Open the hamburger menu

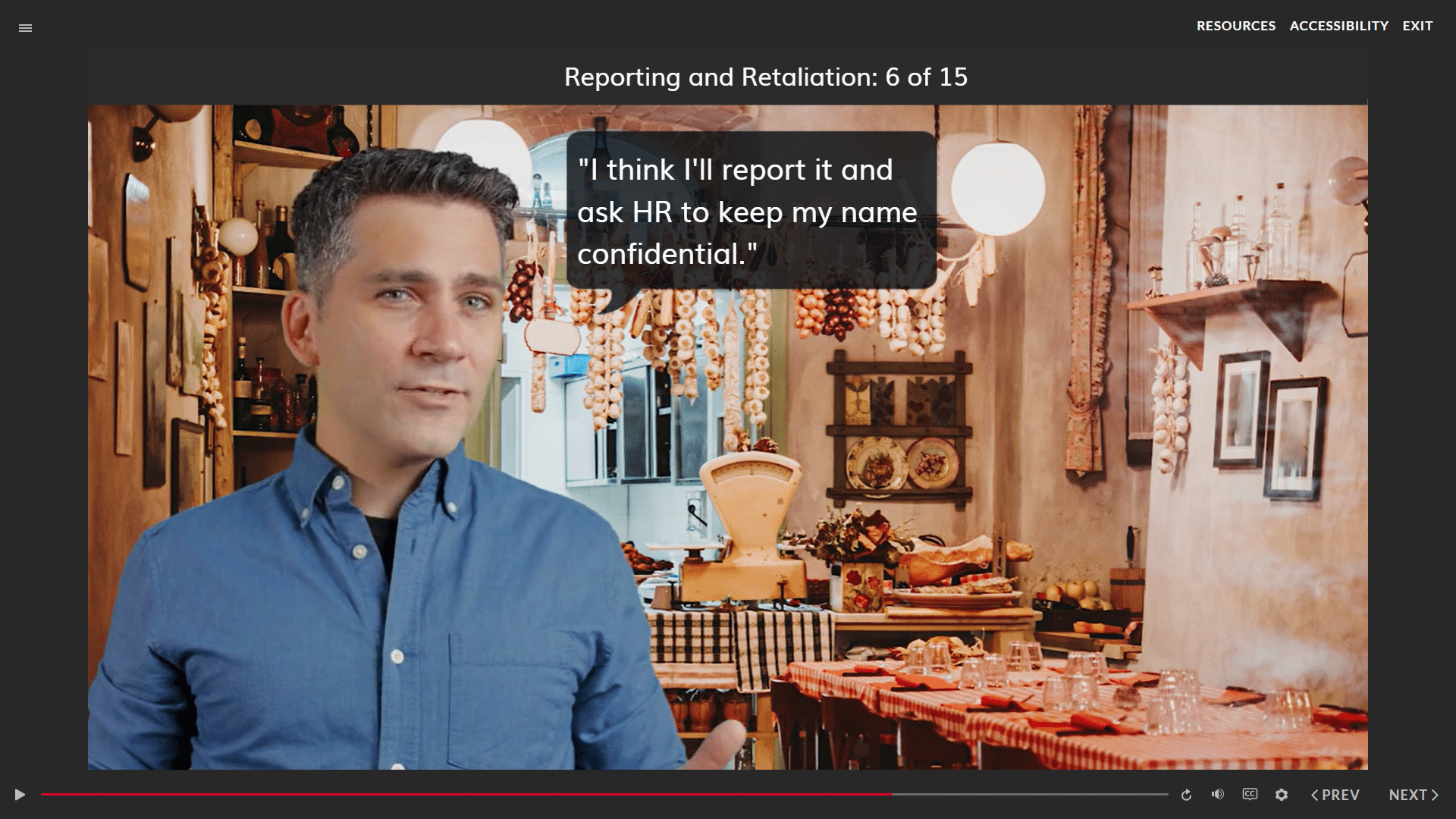coord(25,28)
